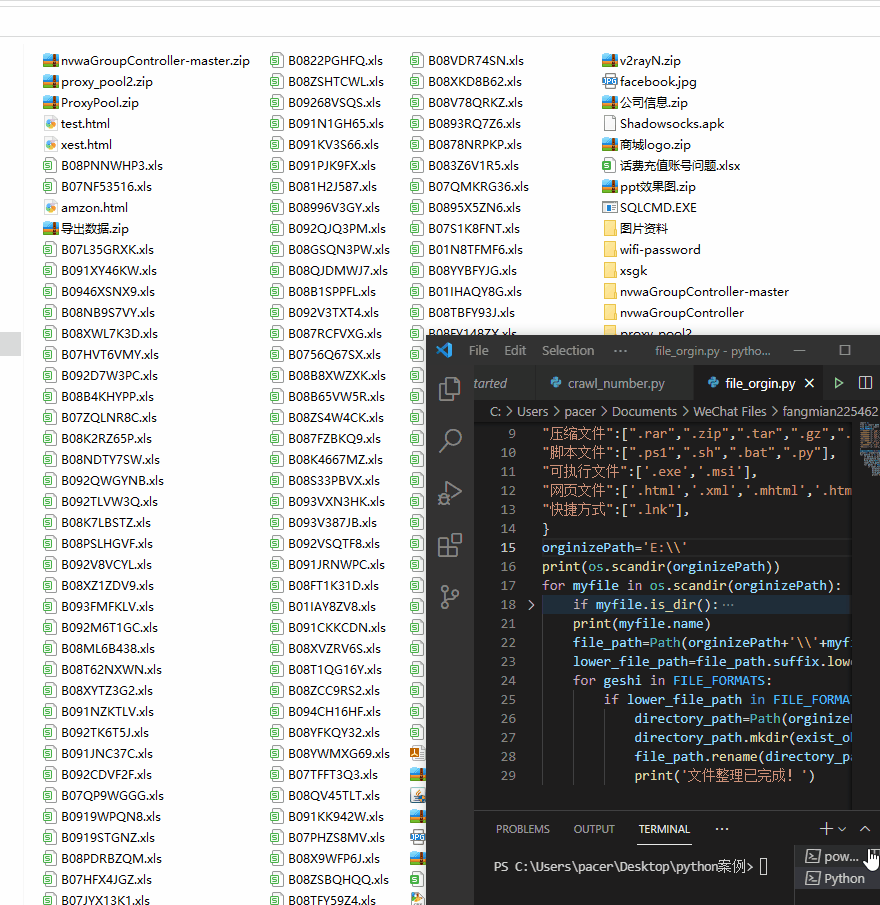880x905 pixels.
Task: Open the Explorer view in the activity bar
Action: pyautogui.click(x=449, y=388)
